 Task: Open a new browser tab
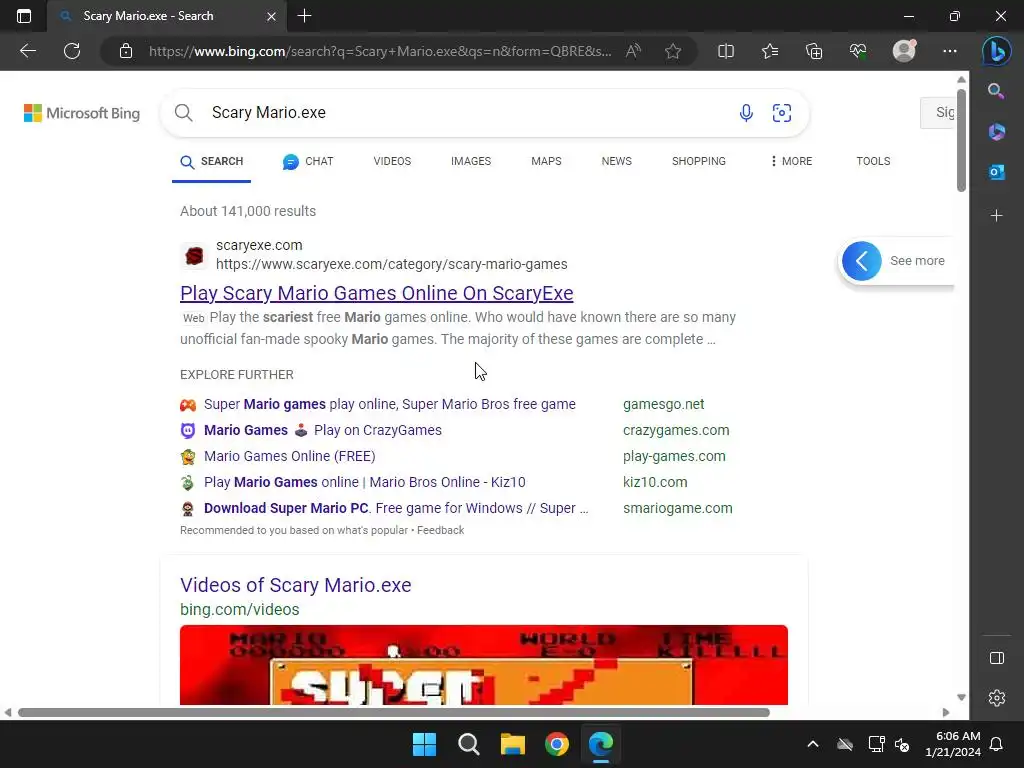point(304,16)
